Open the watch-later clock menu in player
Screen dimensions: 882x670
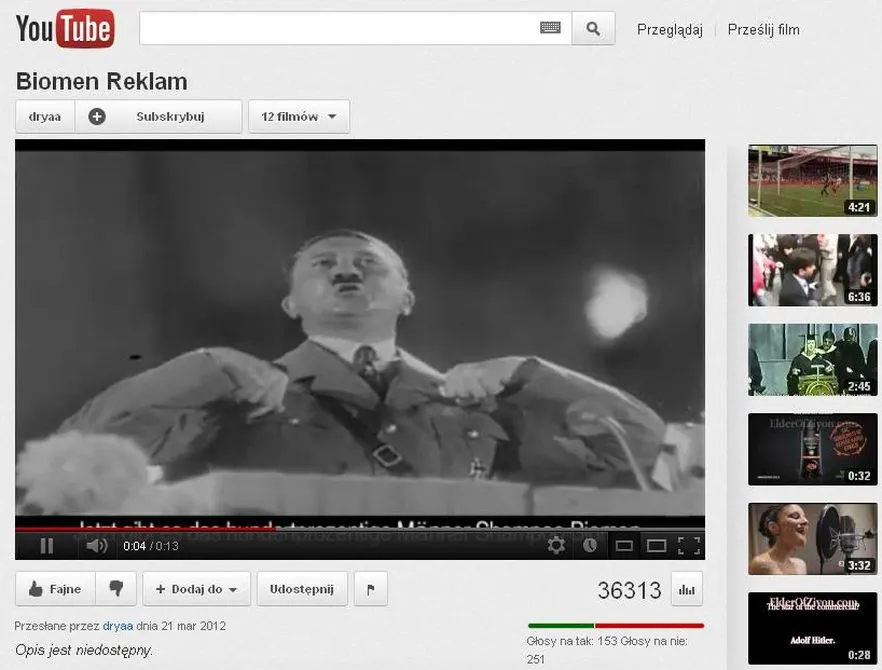pos(589,546)
